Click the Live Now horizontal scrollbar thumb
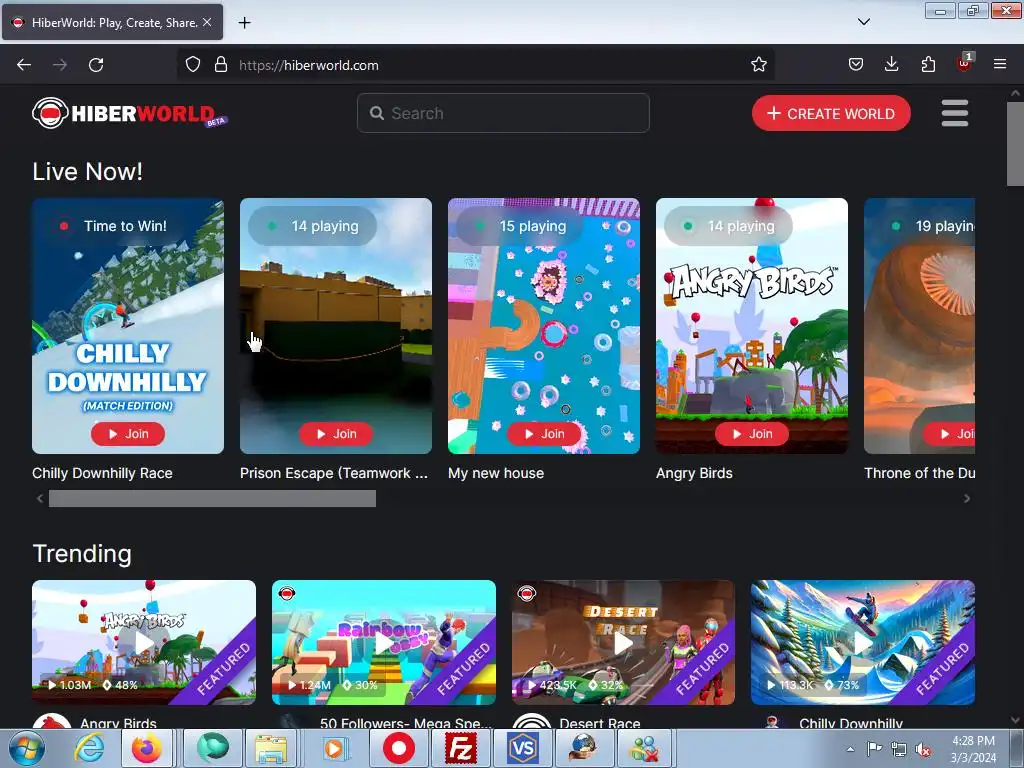This screenshot has width=1024, height=768. click(212, 499)
